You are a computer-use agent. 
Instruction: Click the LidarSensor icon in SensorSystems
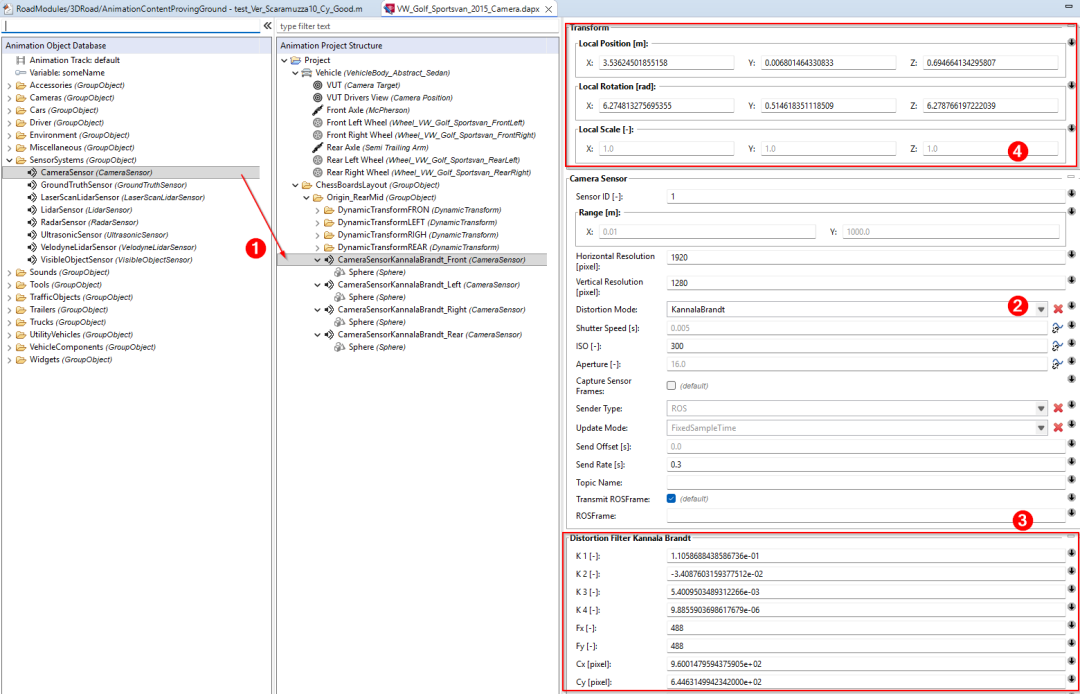pos(32,210)
